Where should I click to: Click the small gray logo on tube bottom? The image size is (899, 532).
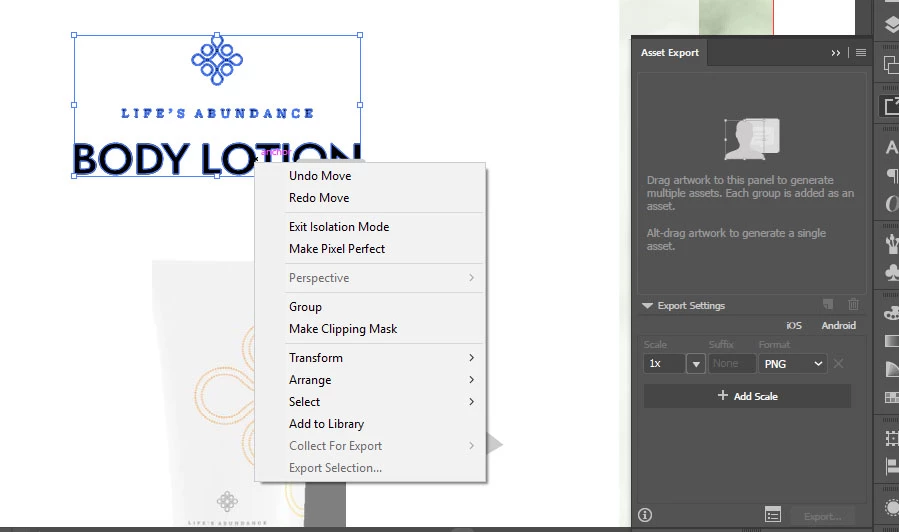pyautogui.click(x=227, y=502)
